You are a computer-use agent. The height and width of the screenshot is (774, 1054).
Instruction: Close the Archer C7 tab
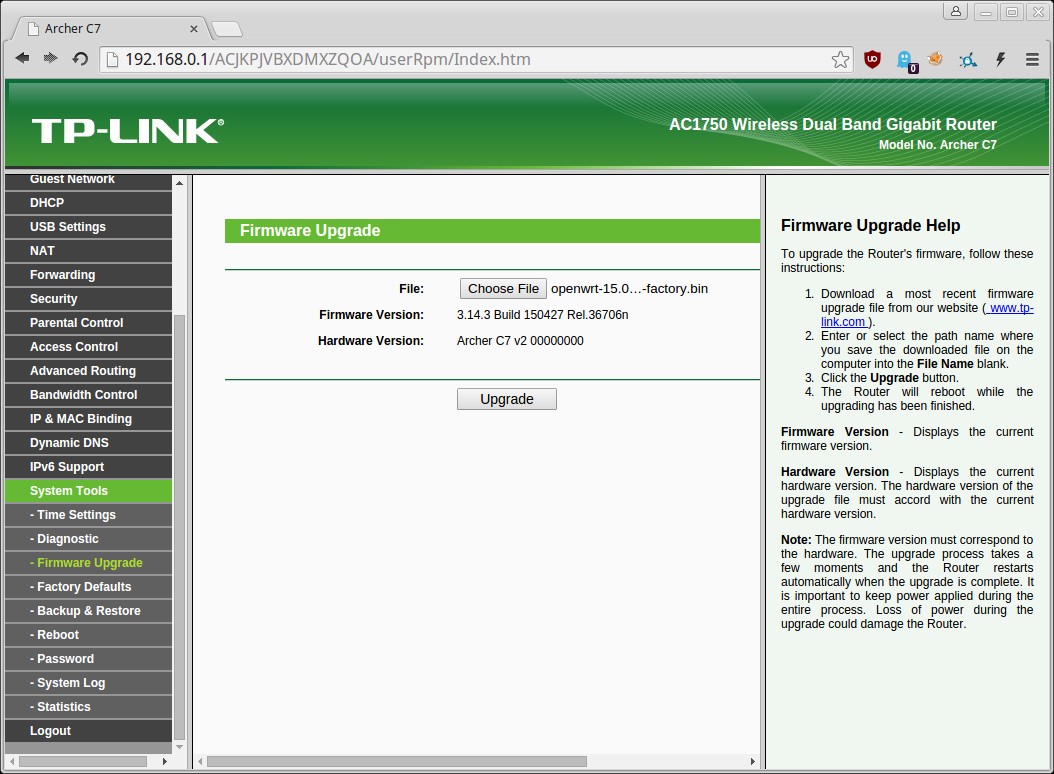tap(194, 29)
